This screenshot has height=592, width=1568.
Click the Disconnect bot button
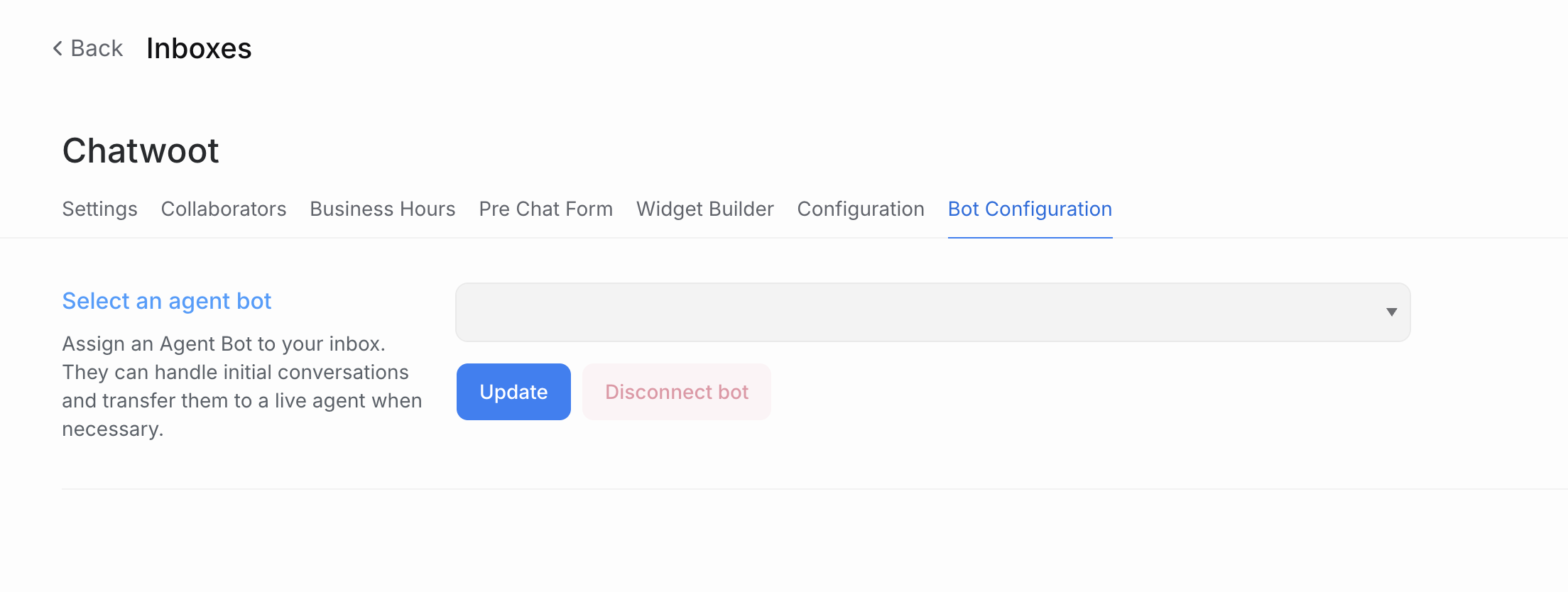[x=677, y=392]
